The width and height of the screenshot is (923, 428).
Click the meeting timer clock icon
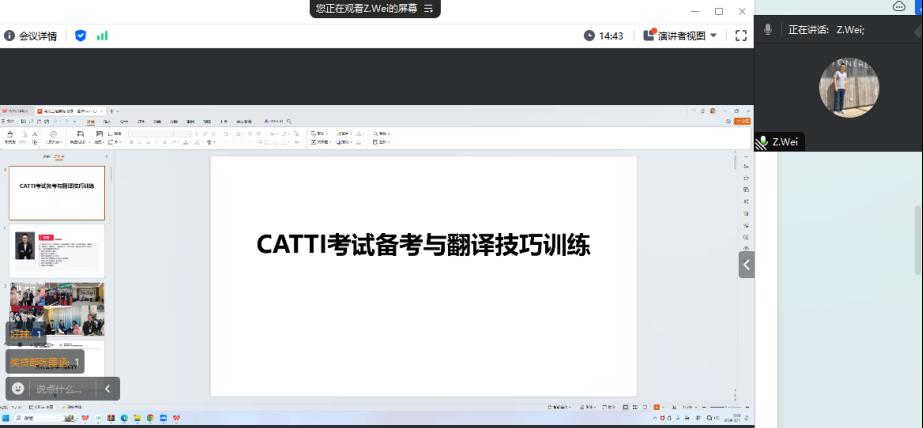click(590, 35)
